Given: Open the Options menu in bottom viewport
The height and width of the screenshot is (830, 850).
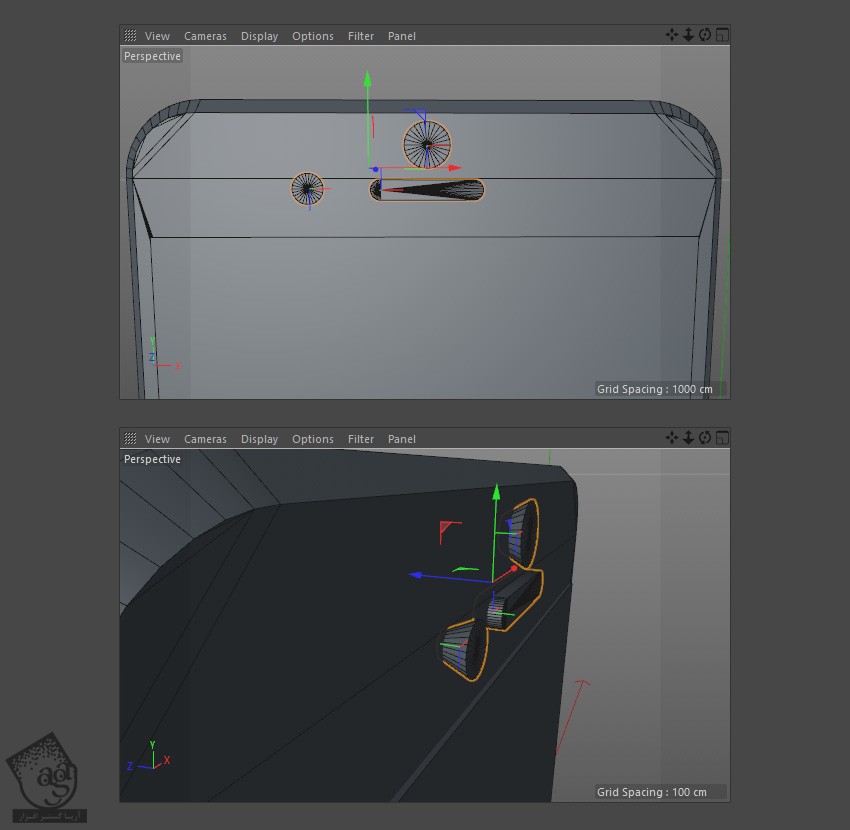Looking at the screenshot, I should click(312, 439).
